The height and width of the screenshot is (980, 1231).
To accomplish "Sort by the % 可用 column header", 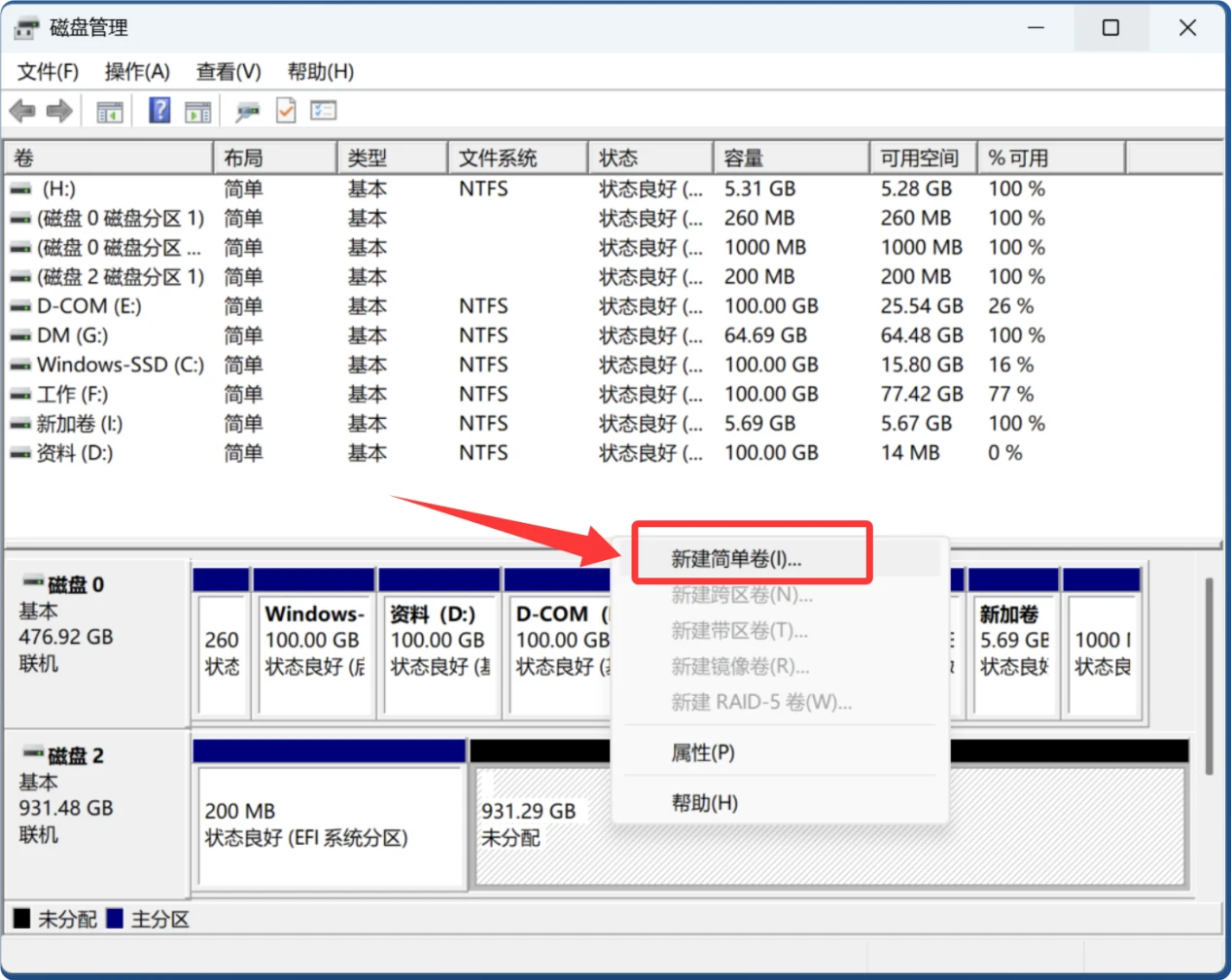I will pos(1051,157).
